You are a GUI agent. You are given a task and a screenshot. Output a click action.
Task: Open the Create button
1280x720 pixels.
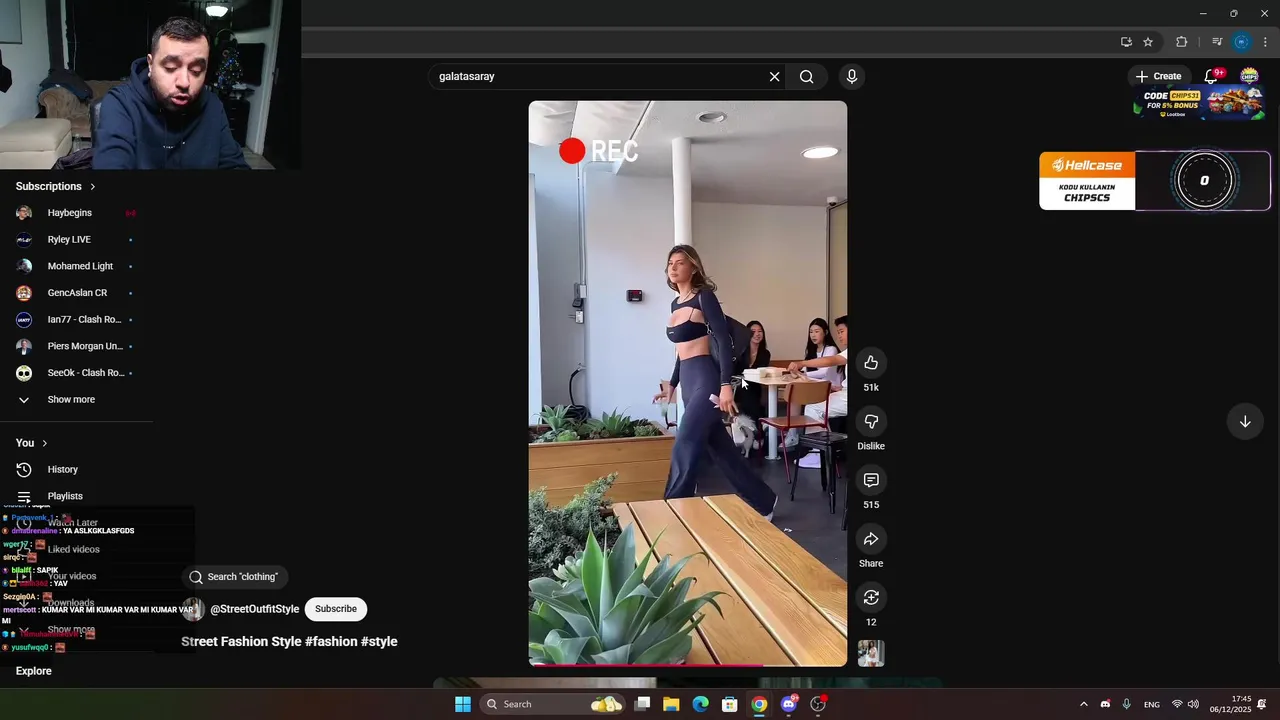(x=1158, y=76)
